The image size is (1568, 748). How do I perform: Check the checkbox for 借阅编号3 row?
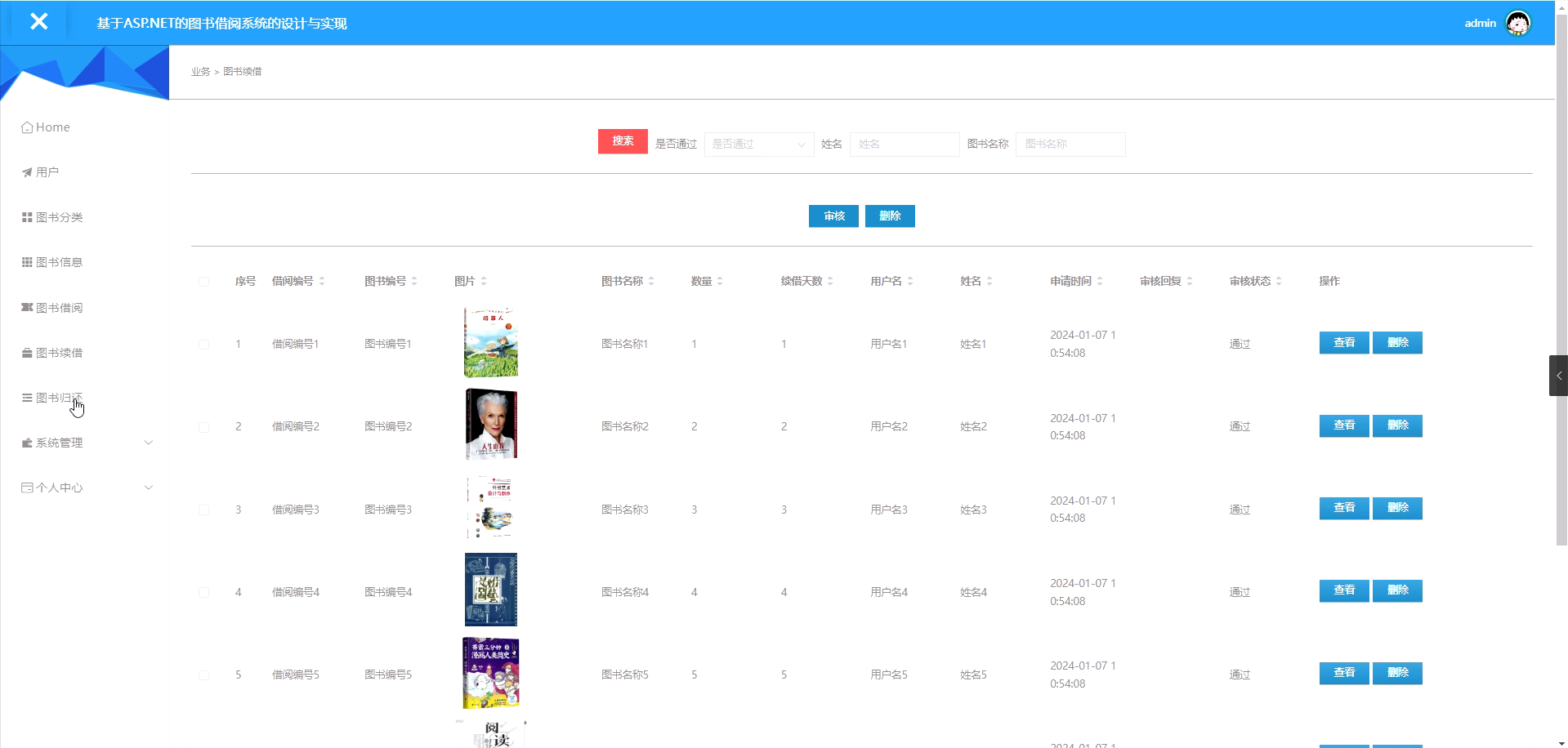click(x=203, y=510)
